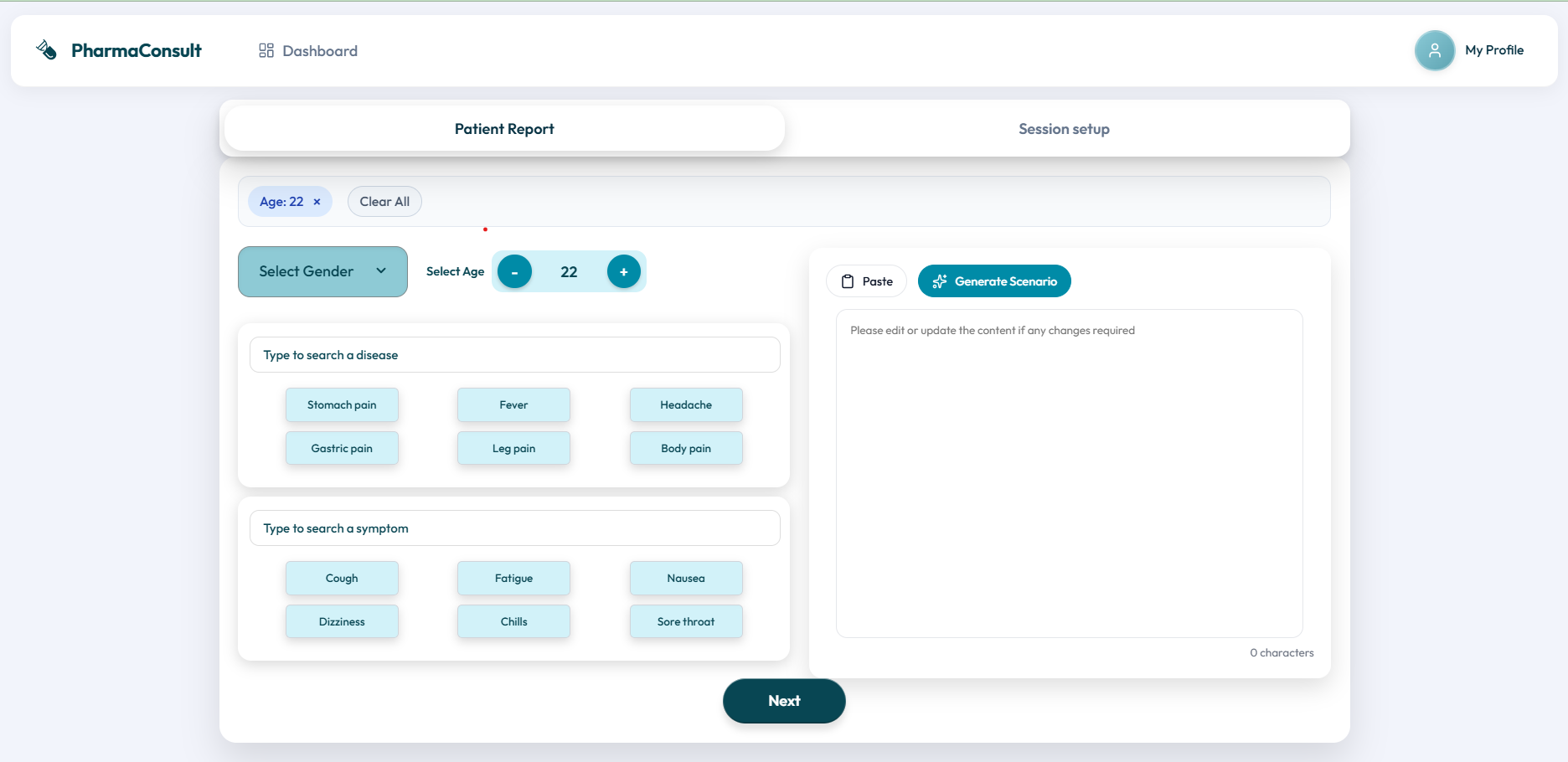Open the disease search combo box
1568x762 pixels.
pos(513,354)
